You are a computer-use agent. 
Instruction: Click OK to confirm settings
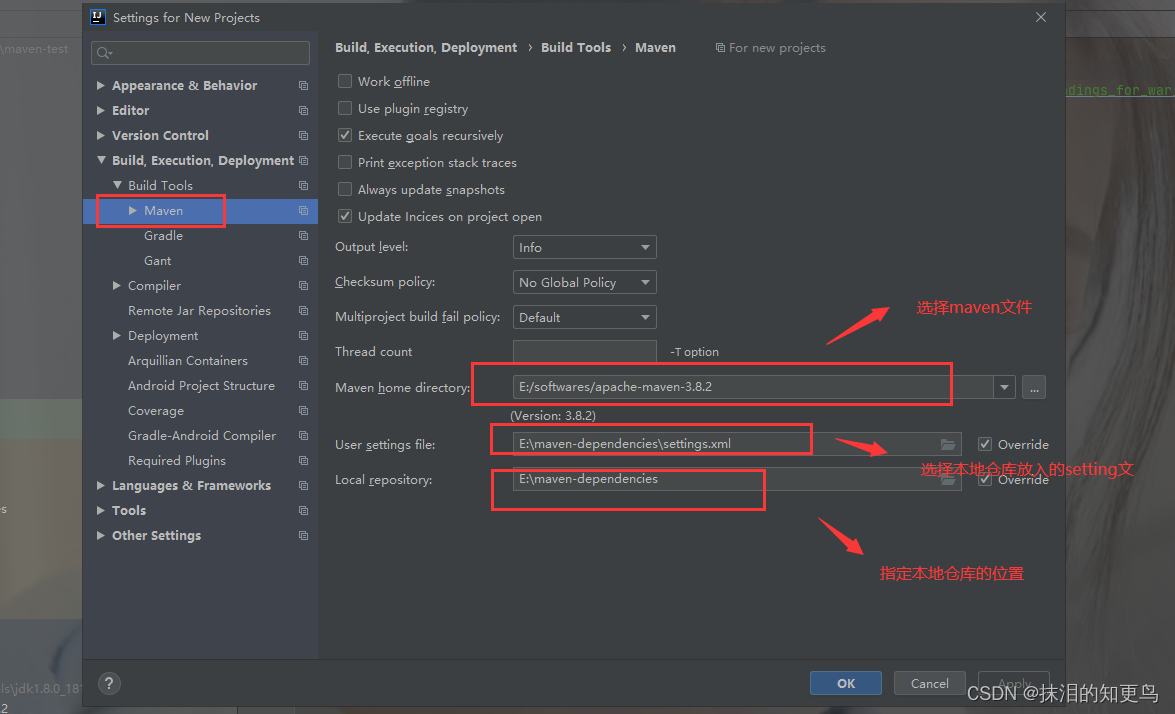click(x=846, y=683)
